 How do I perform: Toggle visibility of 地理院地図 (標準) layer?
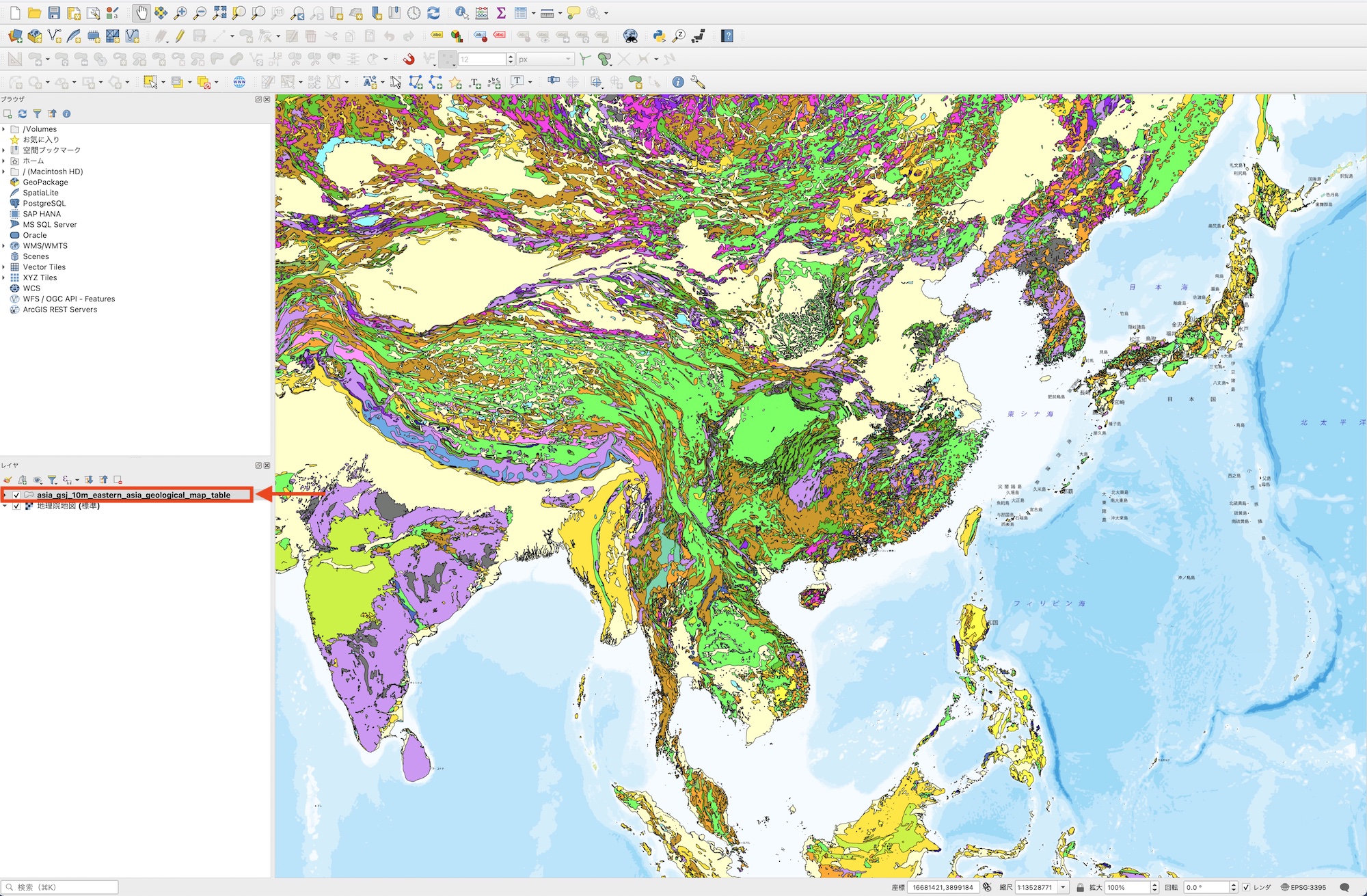pos(16,506)
